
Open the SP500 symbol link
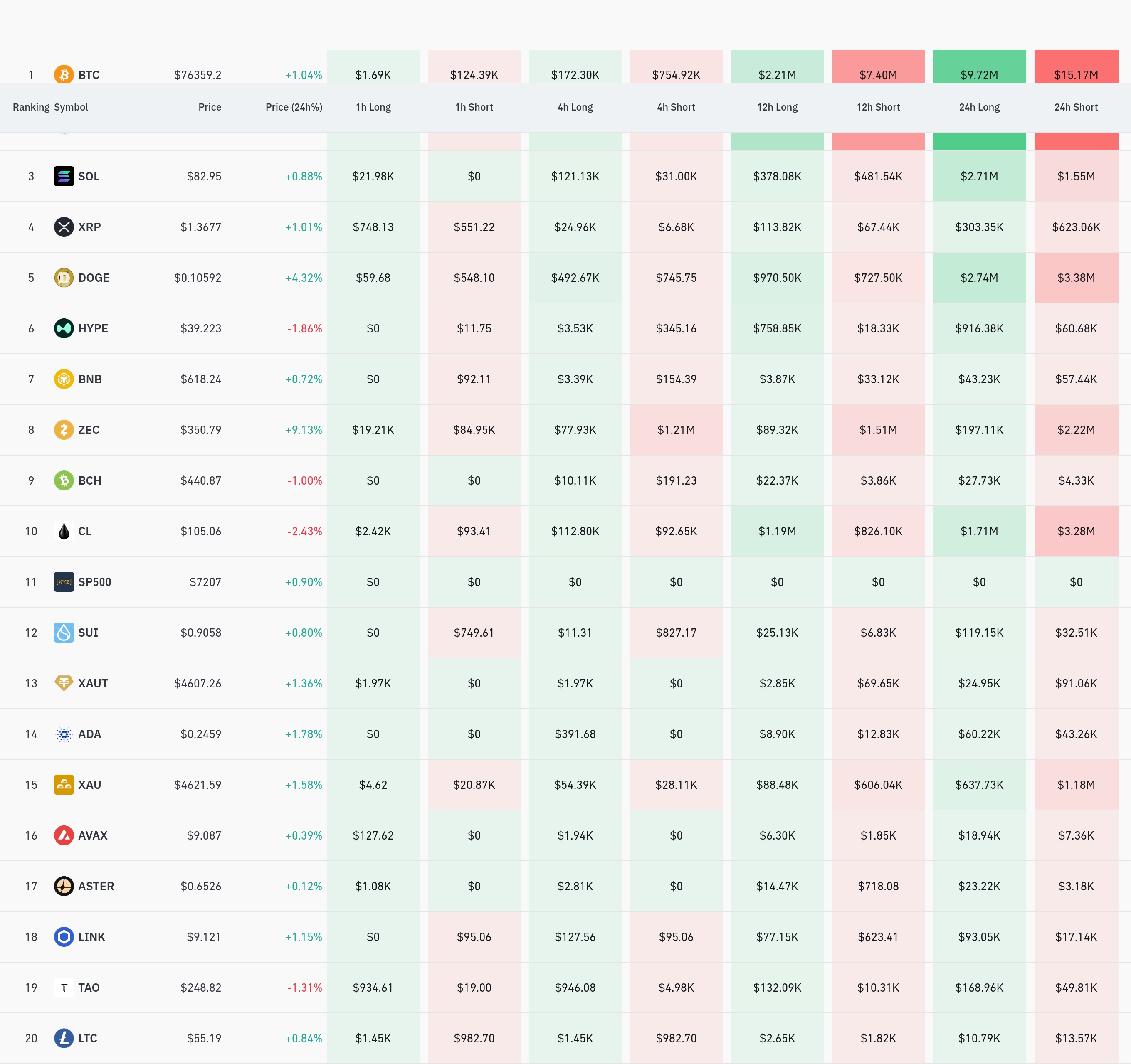(94, 582)
